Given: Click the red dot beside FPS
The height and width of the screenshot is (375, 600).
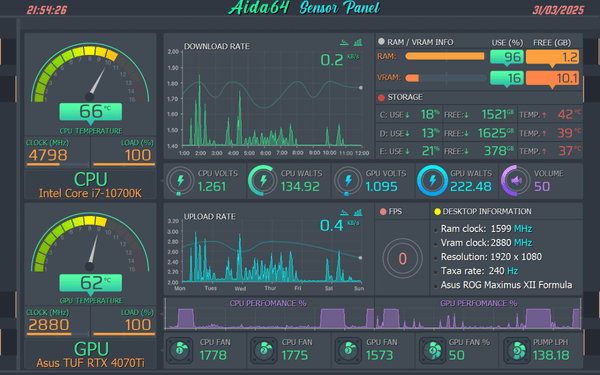Looking at the screenshot, I should pyautogui.click(x=383, y=212).
